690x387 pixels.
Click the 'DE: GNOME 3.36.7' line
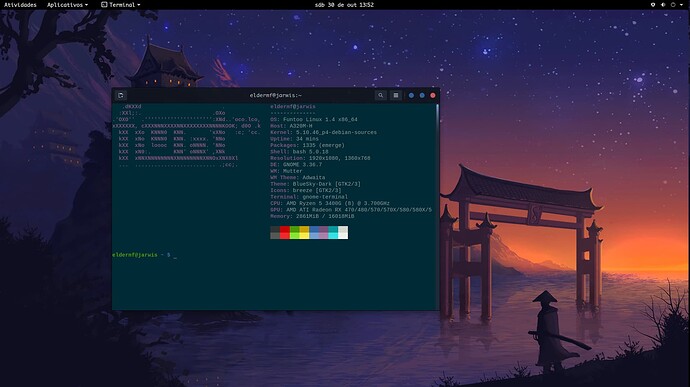296,165
